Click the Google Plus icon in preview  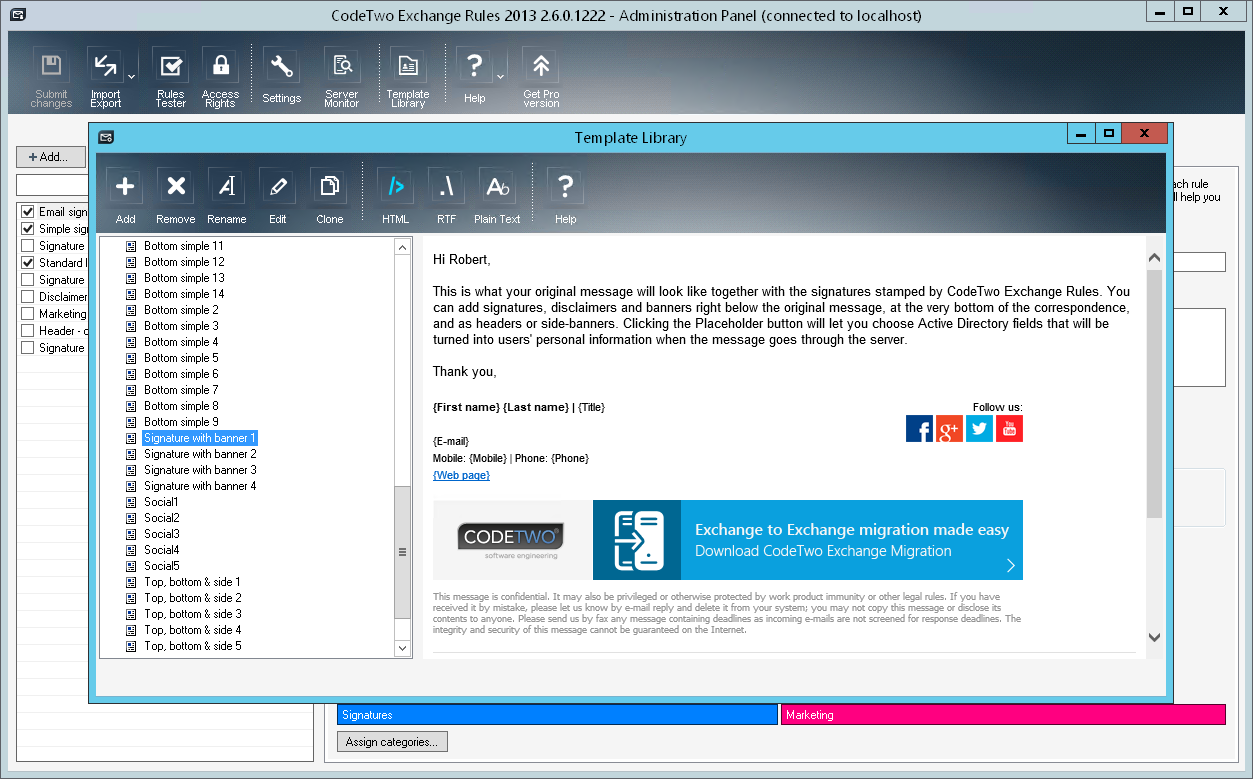click(949, 429)
